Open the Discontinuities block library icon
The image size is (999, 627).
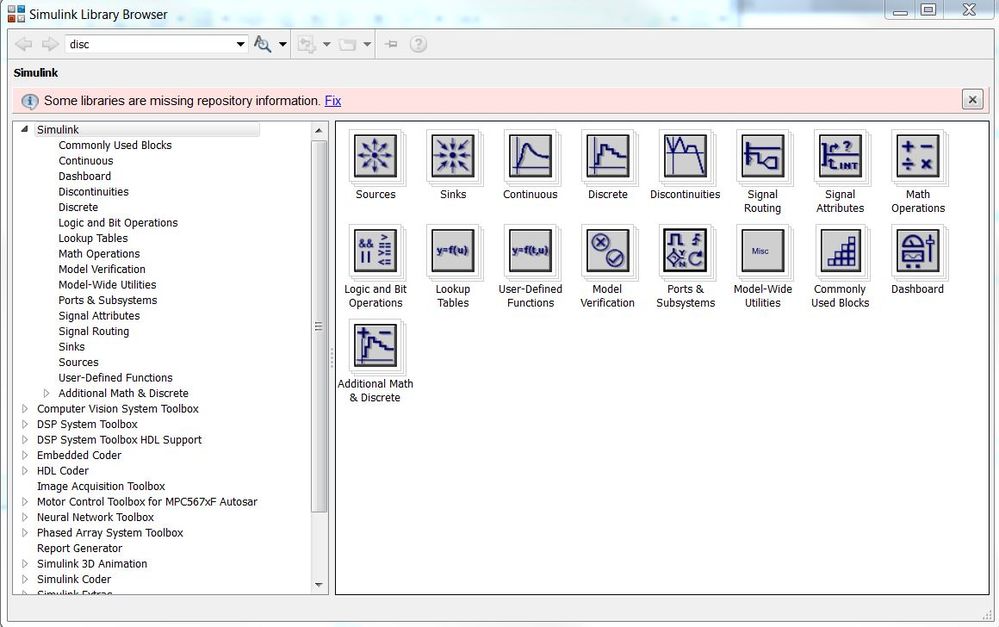point(685,155)
